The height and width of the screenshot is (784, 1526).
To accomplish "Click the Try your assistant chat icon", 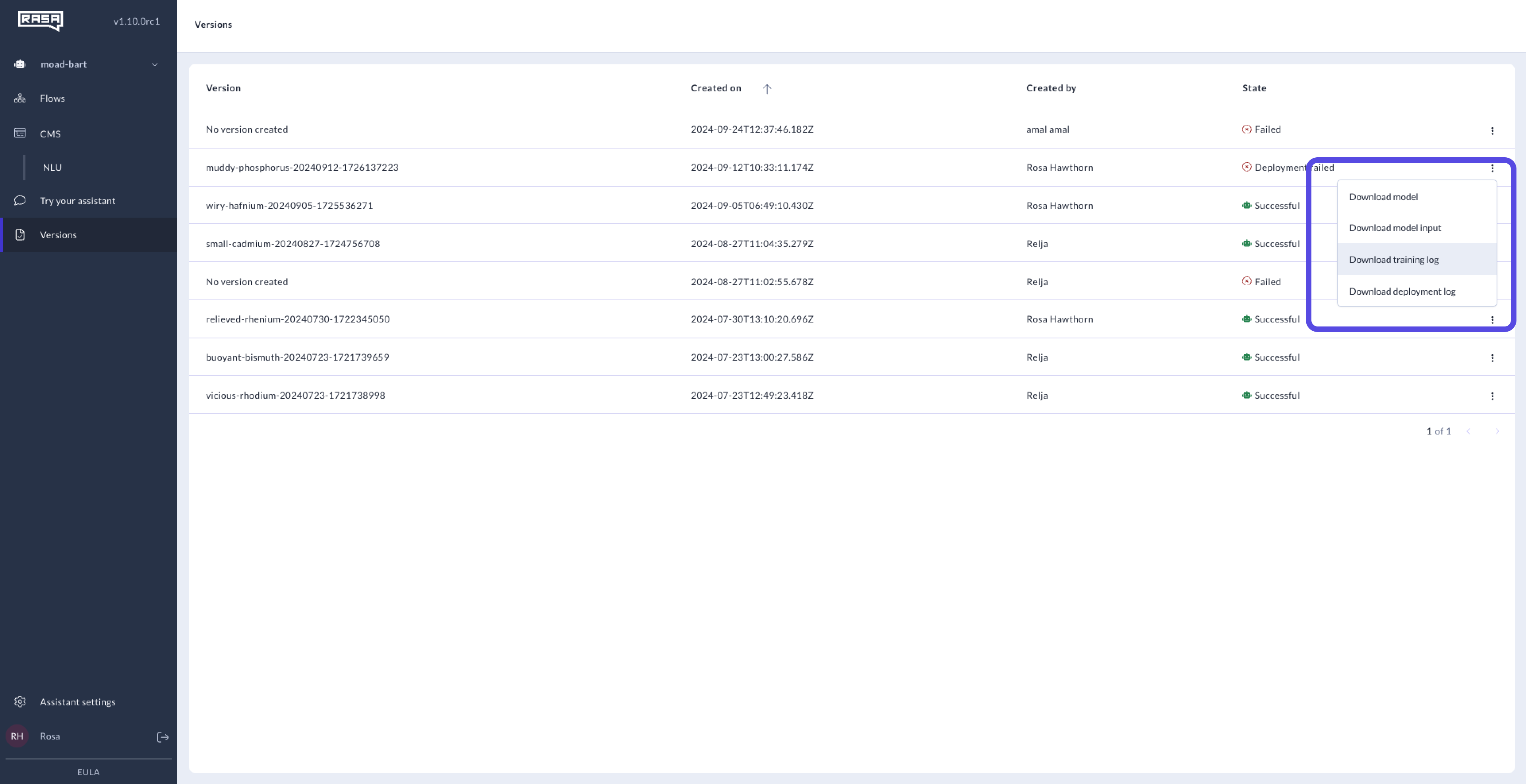I will [20, 201].
